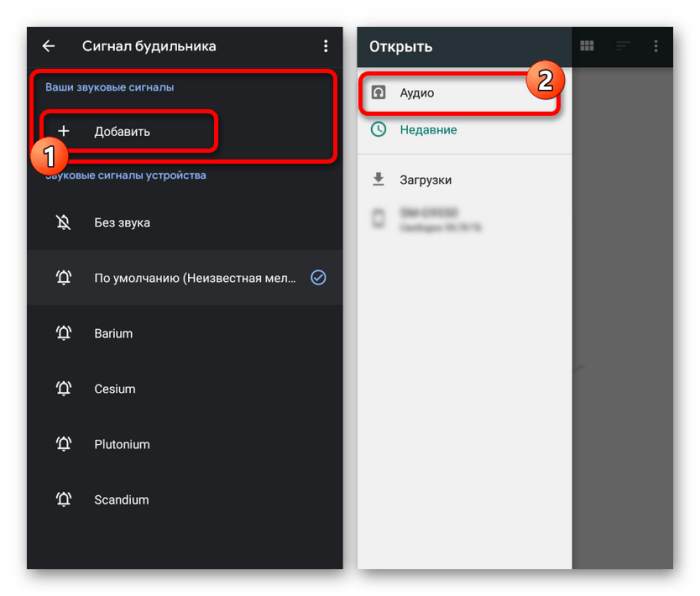Select По умолчанию (Неизвестная мел... row text
Viewport: 700px width, 596px height.
pyautogui.click(x=195, y=278)
